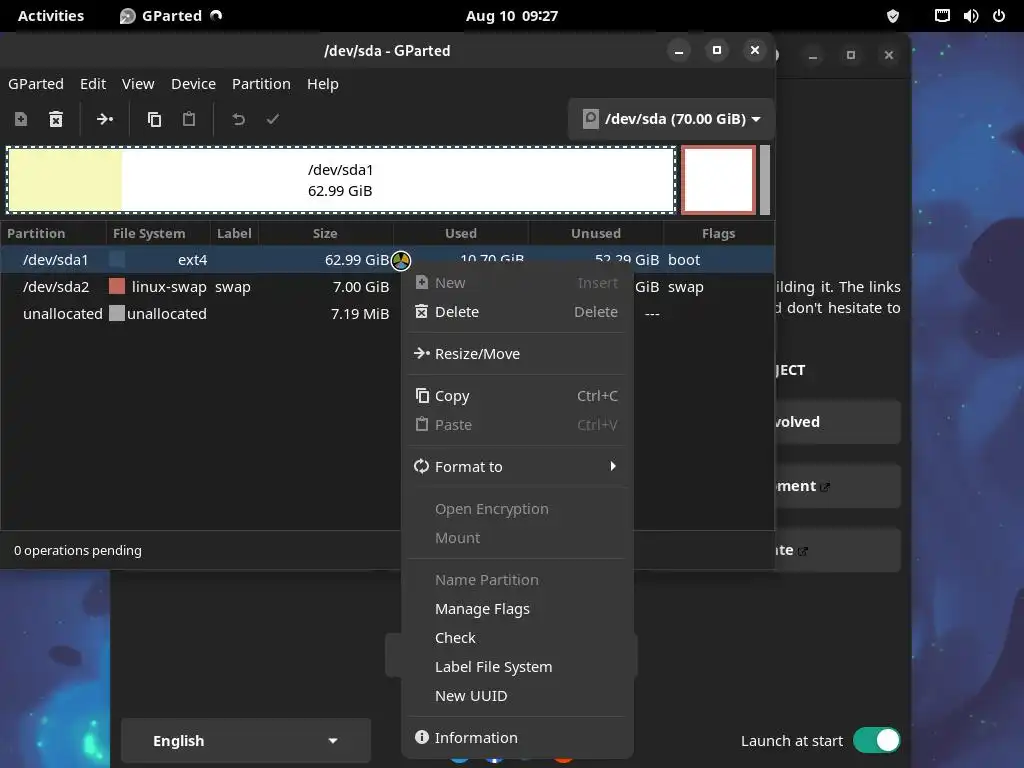Select the /dev/sda1 block in the disk map
Viewport: 1024px width, 768px height.
click(341, 180)
